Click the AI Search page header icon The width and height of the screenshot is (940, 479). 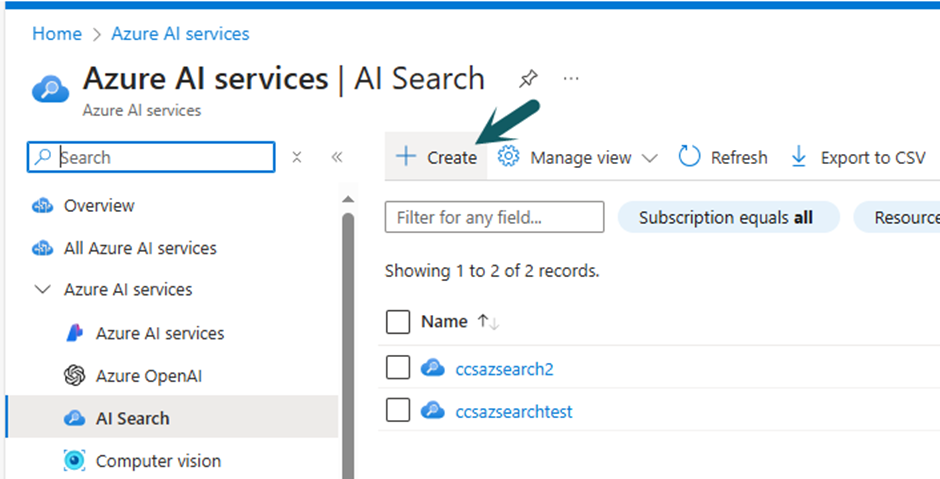50,89
